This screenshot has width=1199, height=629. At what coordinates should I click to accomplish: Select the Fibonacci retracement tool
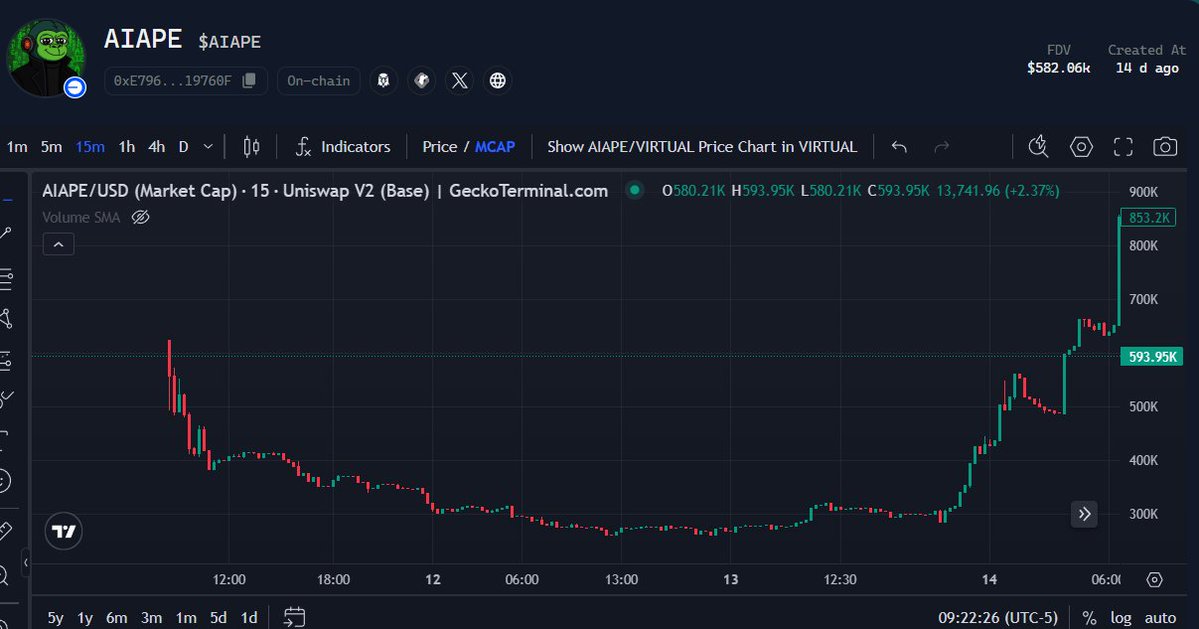6,279
